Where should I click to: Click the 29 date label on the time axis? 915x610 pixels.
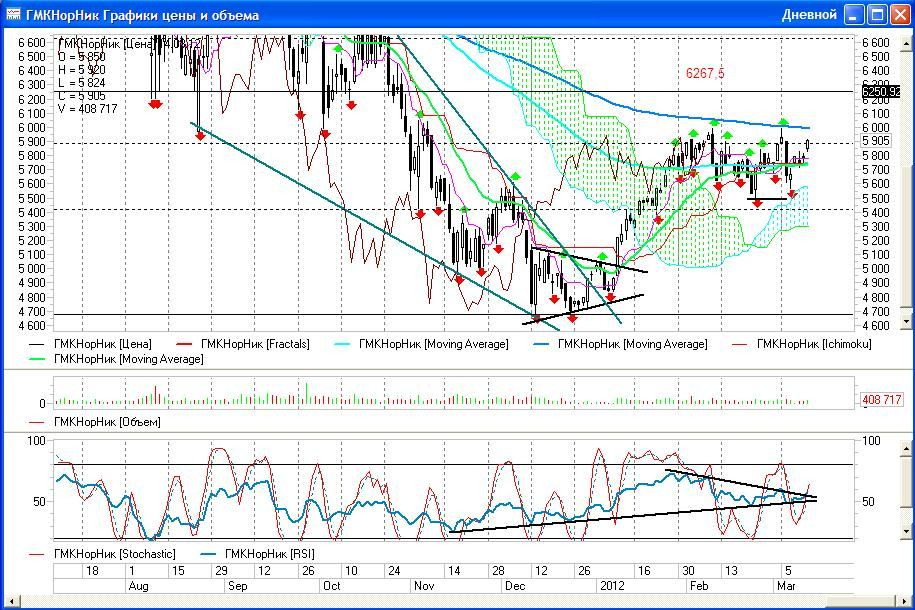click(221, 571)
